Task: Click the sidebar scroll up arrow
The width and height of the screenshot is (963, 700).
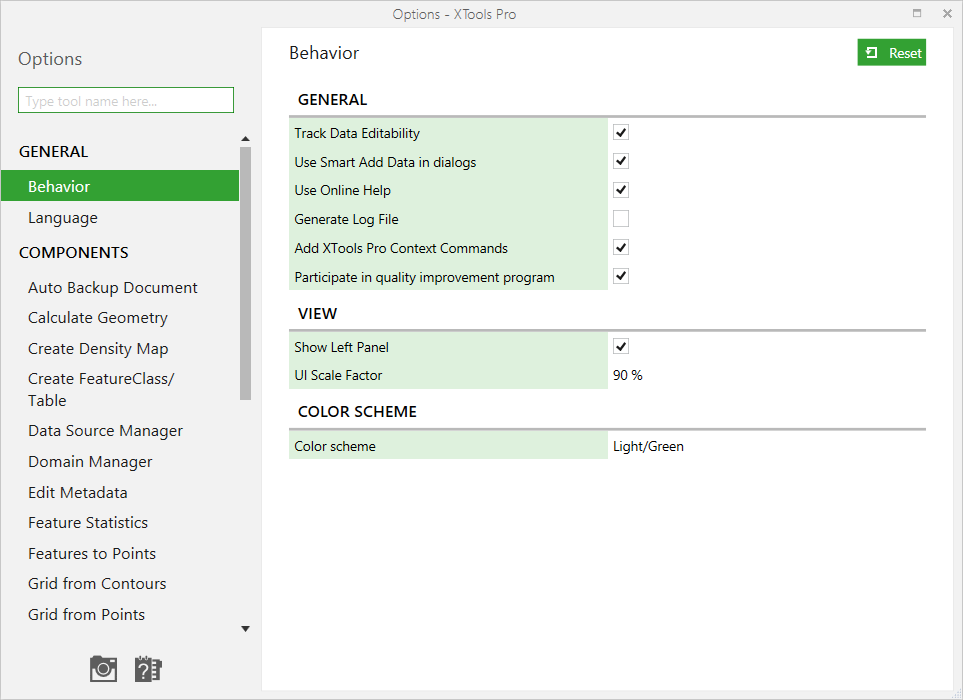Action: [x=246, y=139]
